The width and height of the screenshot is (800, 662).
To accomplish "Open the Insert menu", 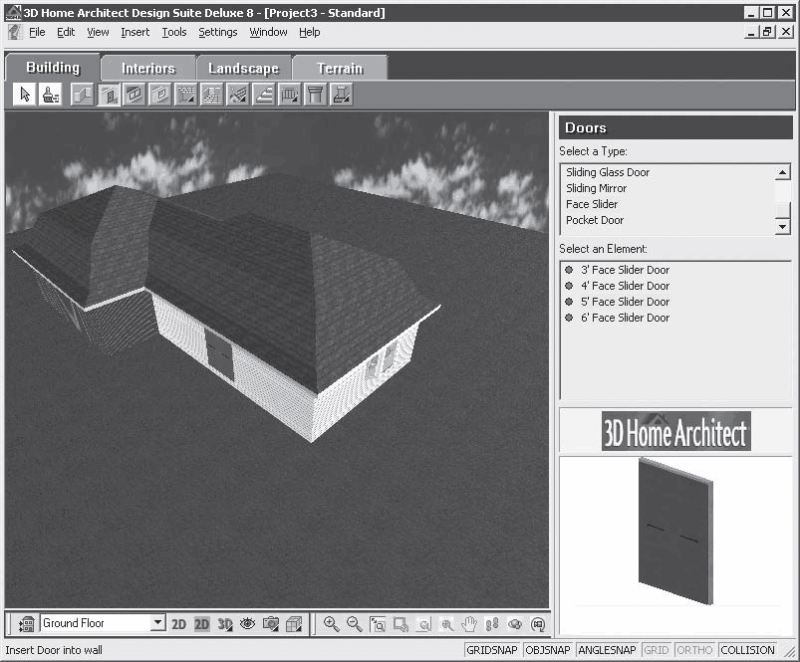I will [x=135, y=32].
